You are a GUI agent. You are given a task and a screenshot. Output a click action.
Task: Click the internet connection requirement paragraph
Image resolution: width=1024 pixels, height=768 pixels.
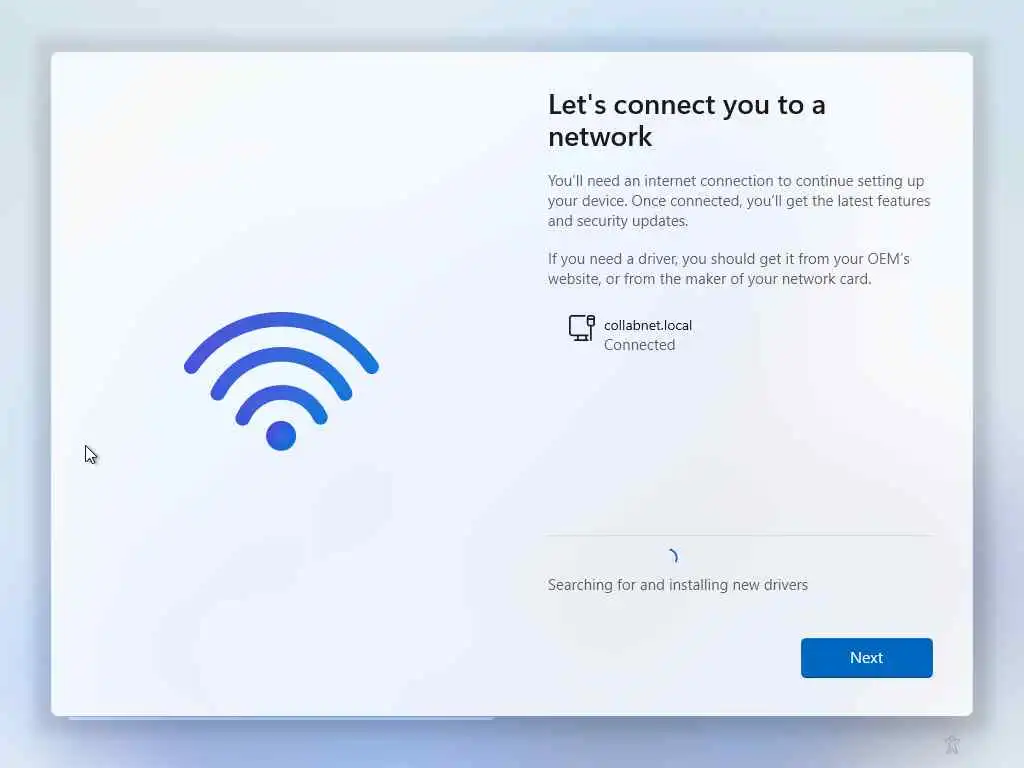[739, 200]
